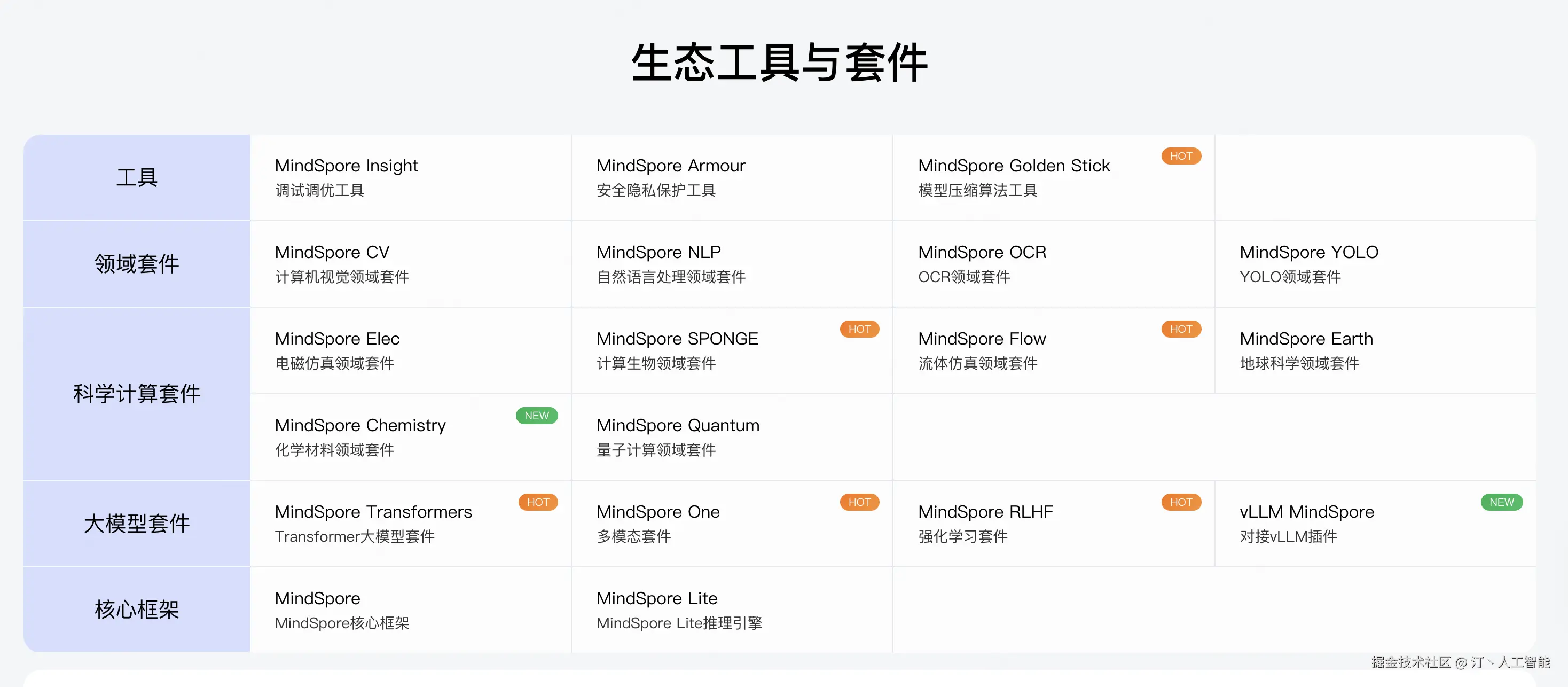
Task: Select the 工具 category tab
Action: pyautogui.click(x=136, y=177)
